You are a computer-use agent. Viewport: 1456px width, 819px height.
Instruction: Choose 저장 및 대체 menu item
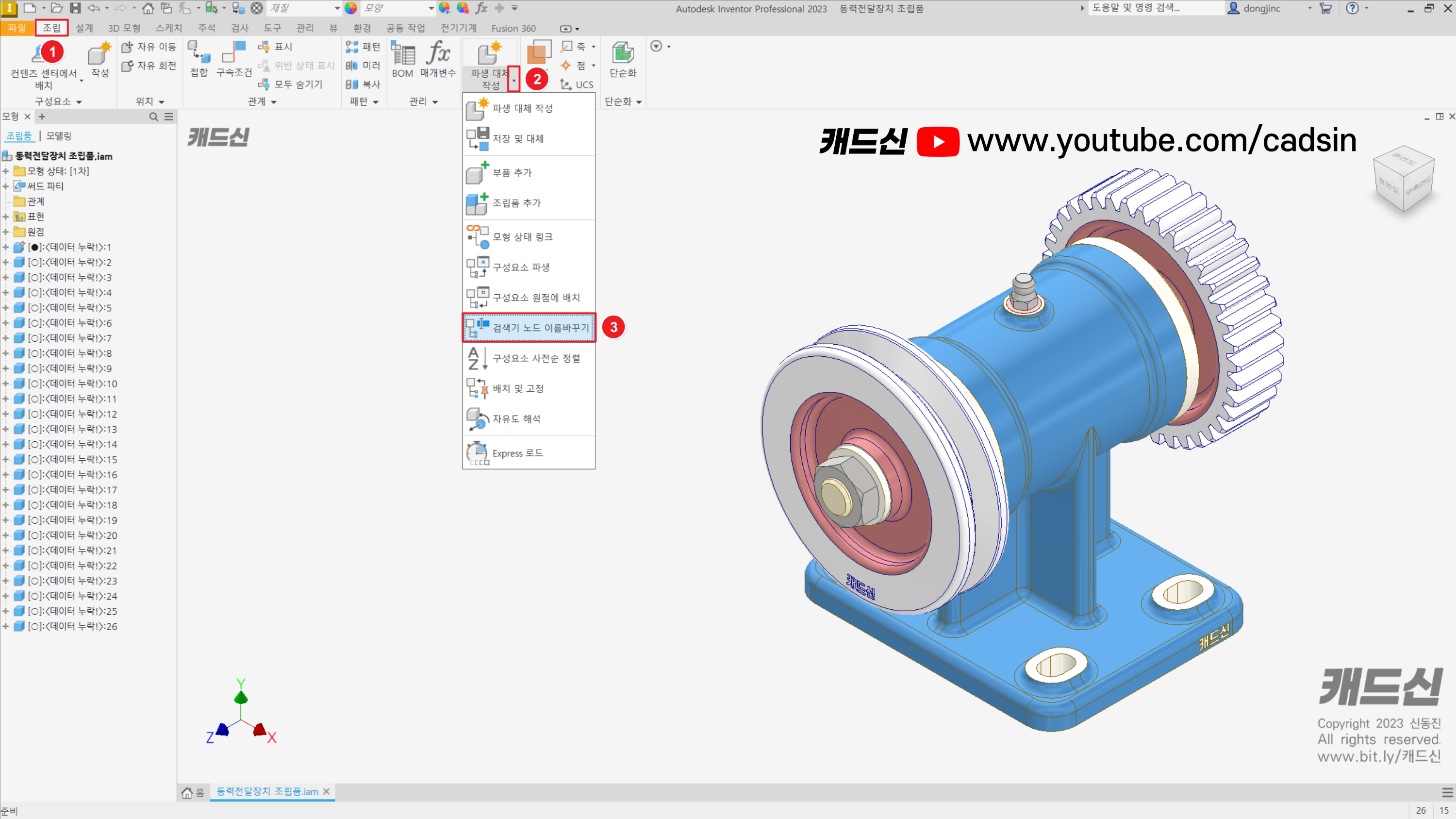pos(529,138)
